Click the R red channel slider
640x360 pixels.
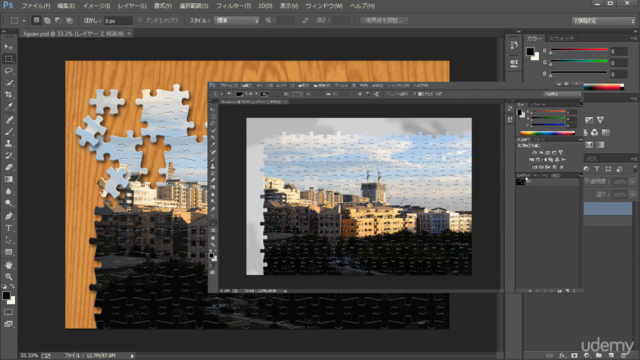click(579, 51)
